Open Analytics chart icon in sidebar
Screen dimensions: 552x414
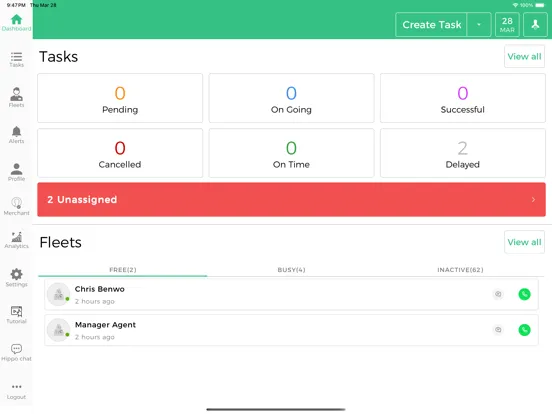pyautogui.click(x=16, y=240)
